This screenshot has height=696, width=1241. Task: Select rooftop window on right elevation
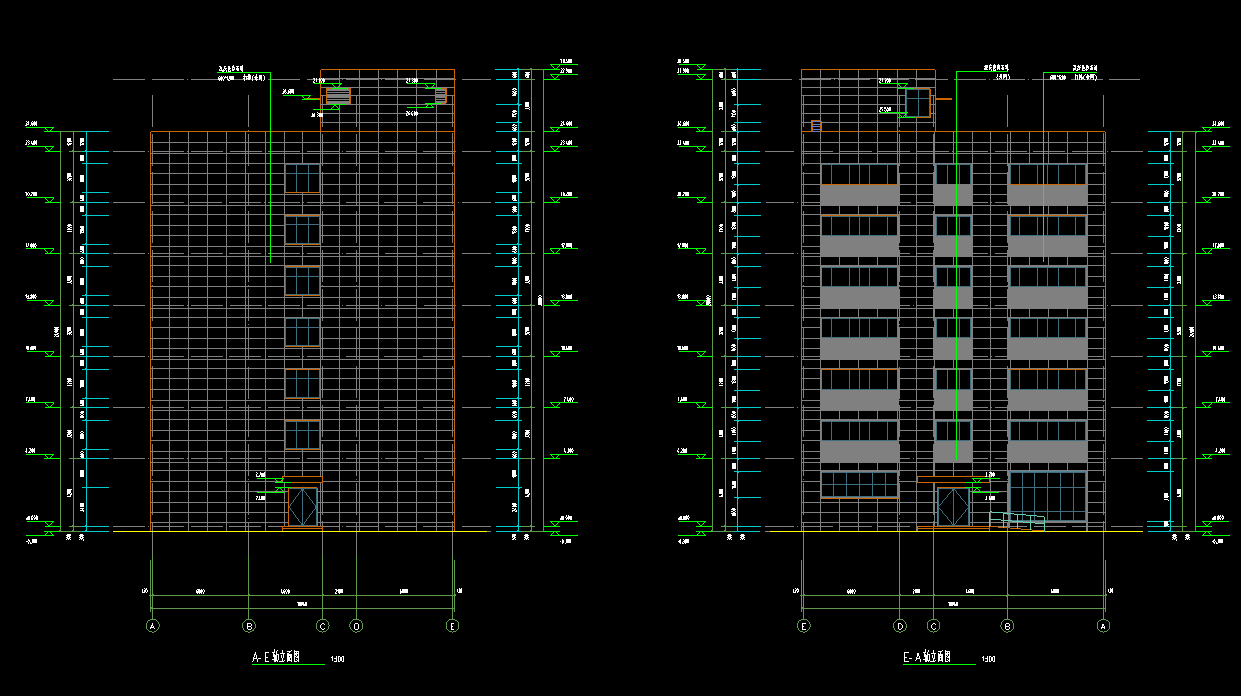click(x=917, y=103)
